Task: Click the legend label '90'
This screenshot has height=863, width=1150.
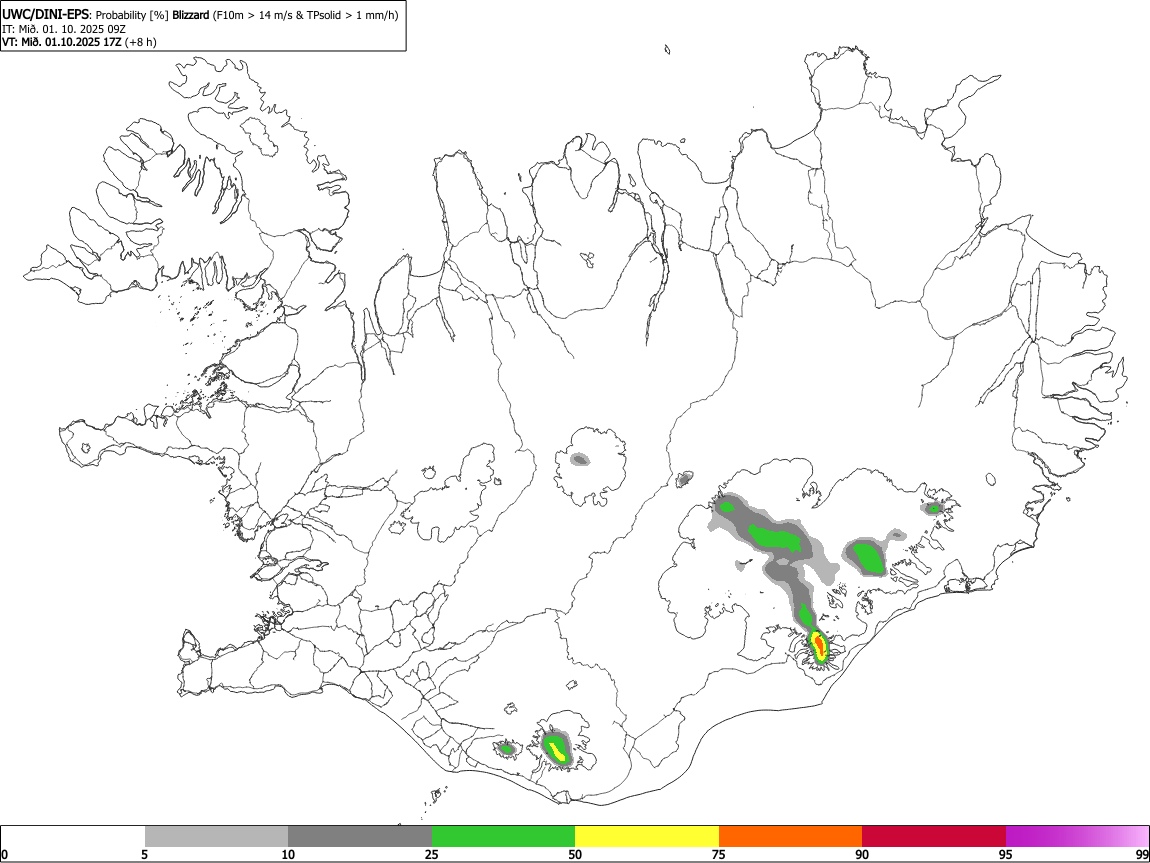Action: tap(862, 854)
